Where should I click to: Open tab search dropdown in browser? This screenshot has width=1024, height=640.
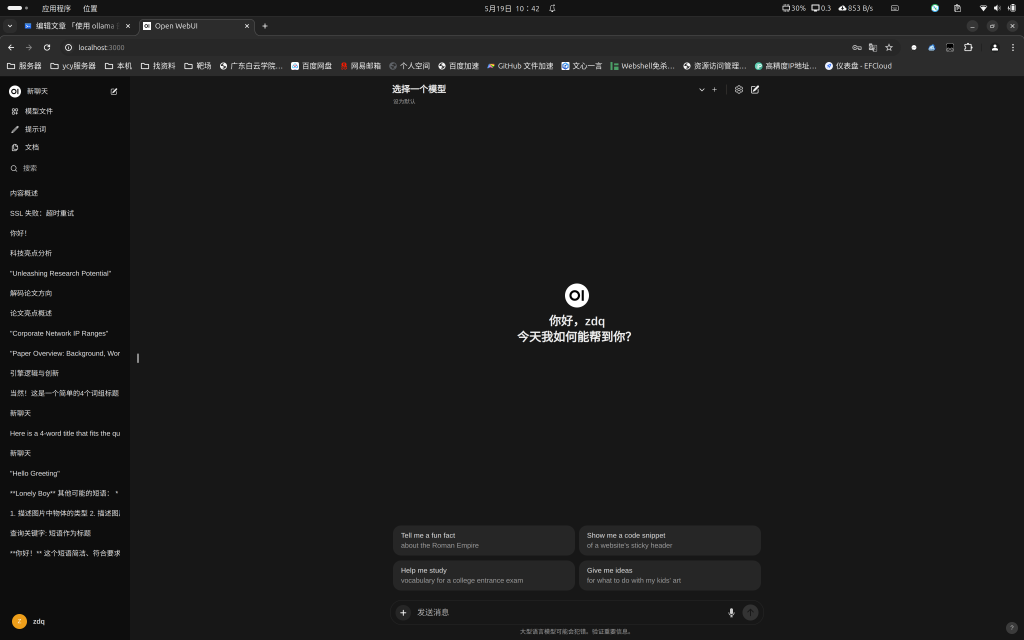(x=10, y=26)
